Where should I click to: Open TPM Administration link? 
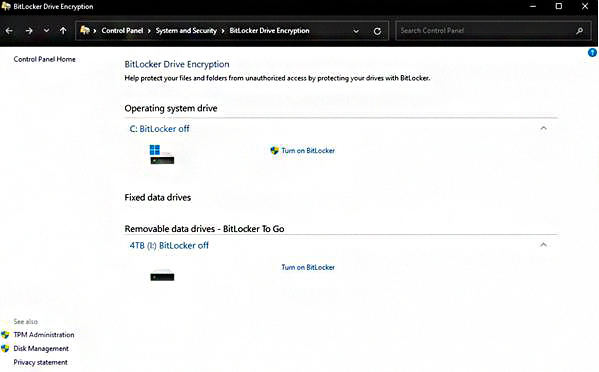coord(44,335)
